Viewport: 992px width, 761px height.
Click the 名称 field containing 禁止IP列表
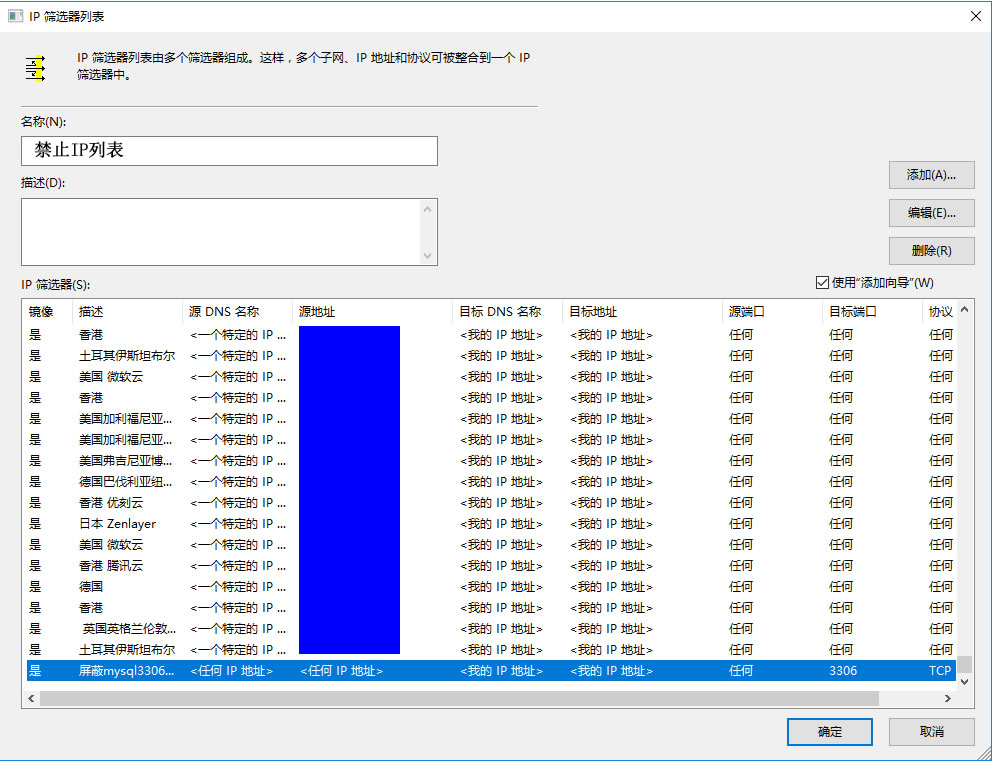tap(229, 151)
